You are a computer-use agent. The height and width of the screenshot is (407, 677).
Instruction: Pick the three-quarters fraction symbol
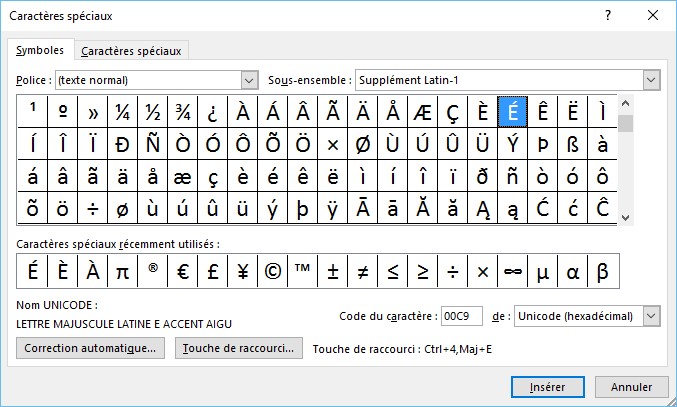[183, 112]
